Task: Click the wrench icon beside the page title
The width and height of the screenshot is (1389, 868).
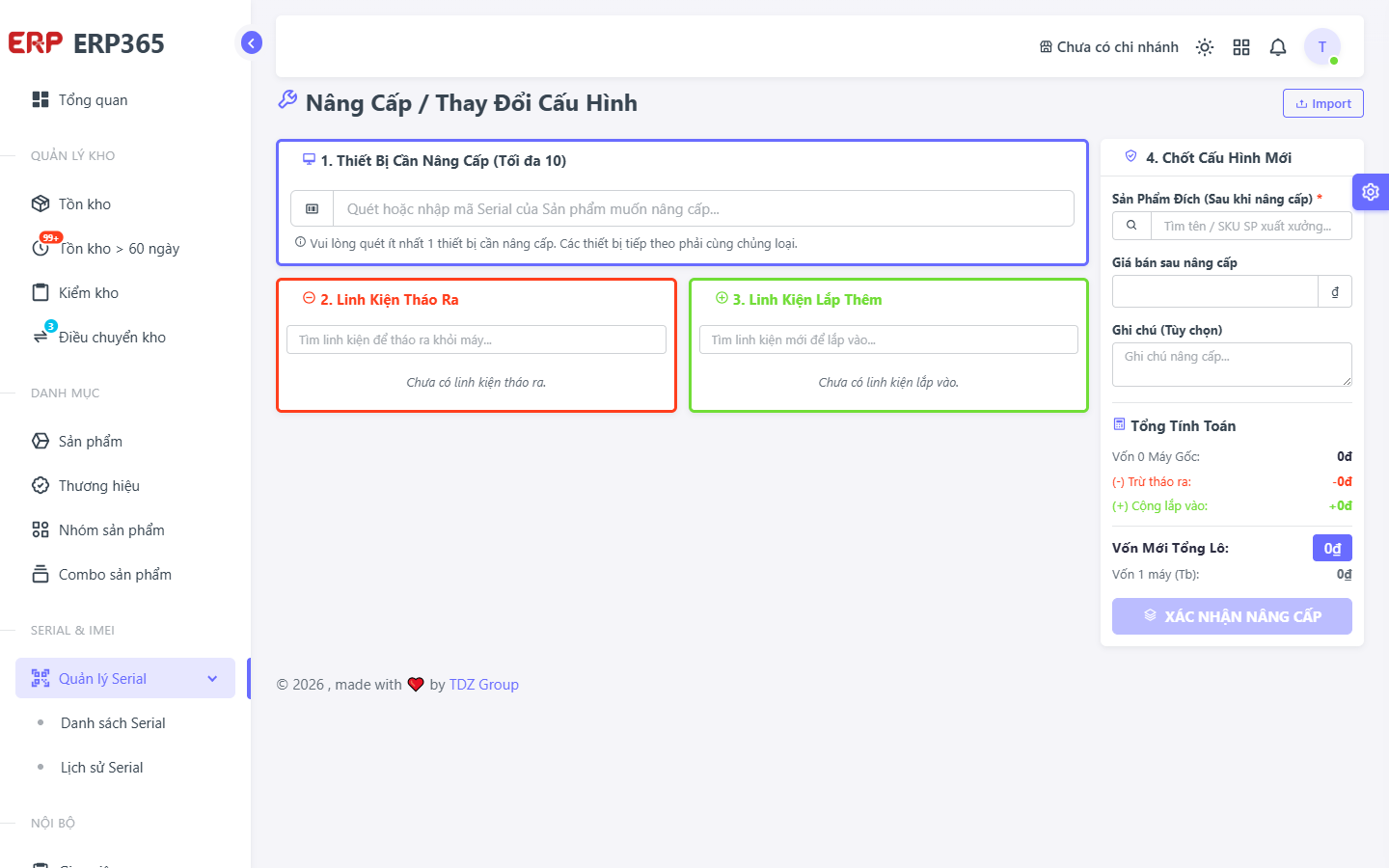Action: 287,99
